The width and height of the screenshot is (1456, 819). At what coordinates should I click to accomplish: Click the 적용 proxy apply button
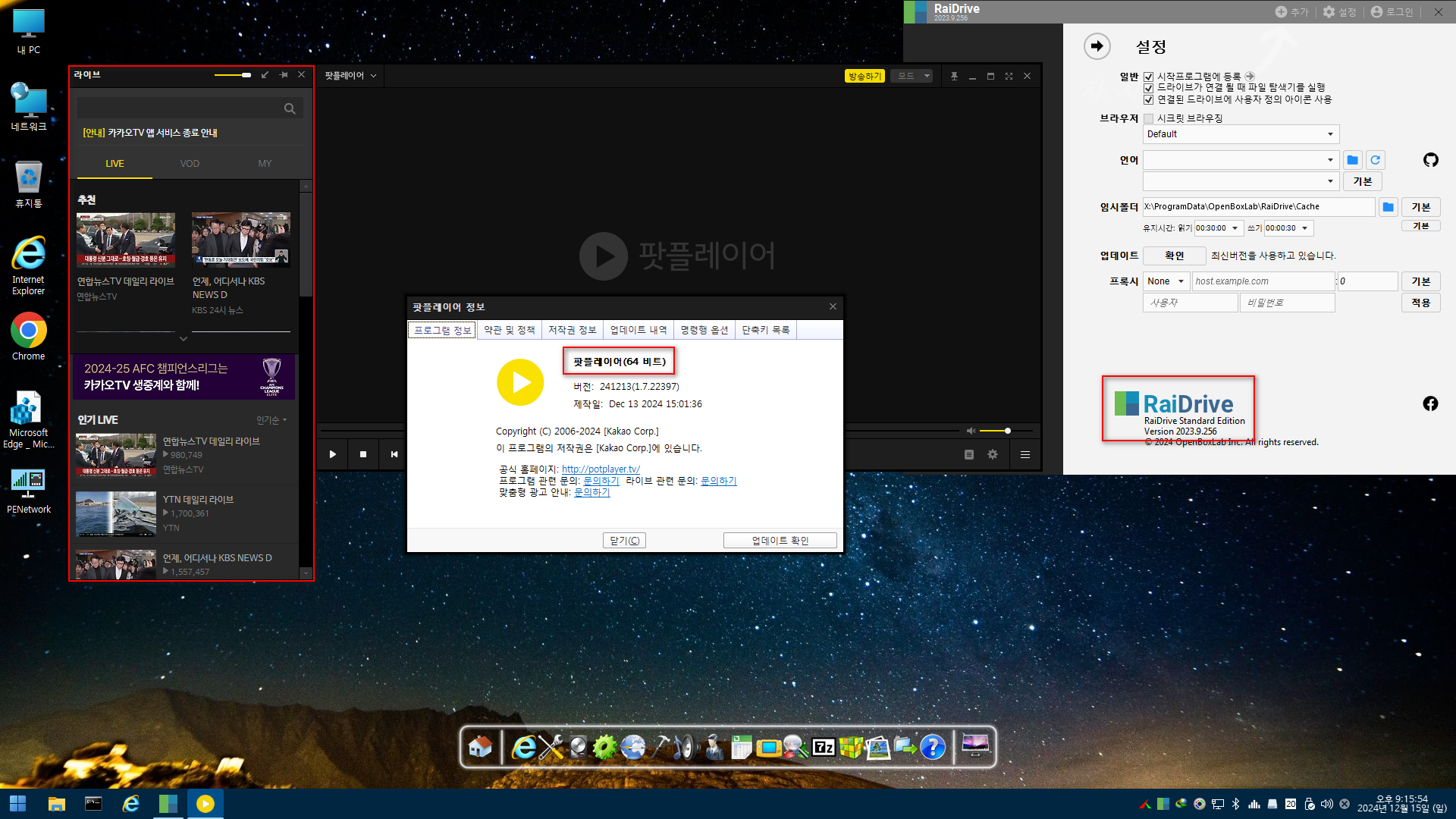tap(1420, 303)
